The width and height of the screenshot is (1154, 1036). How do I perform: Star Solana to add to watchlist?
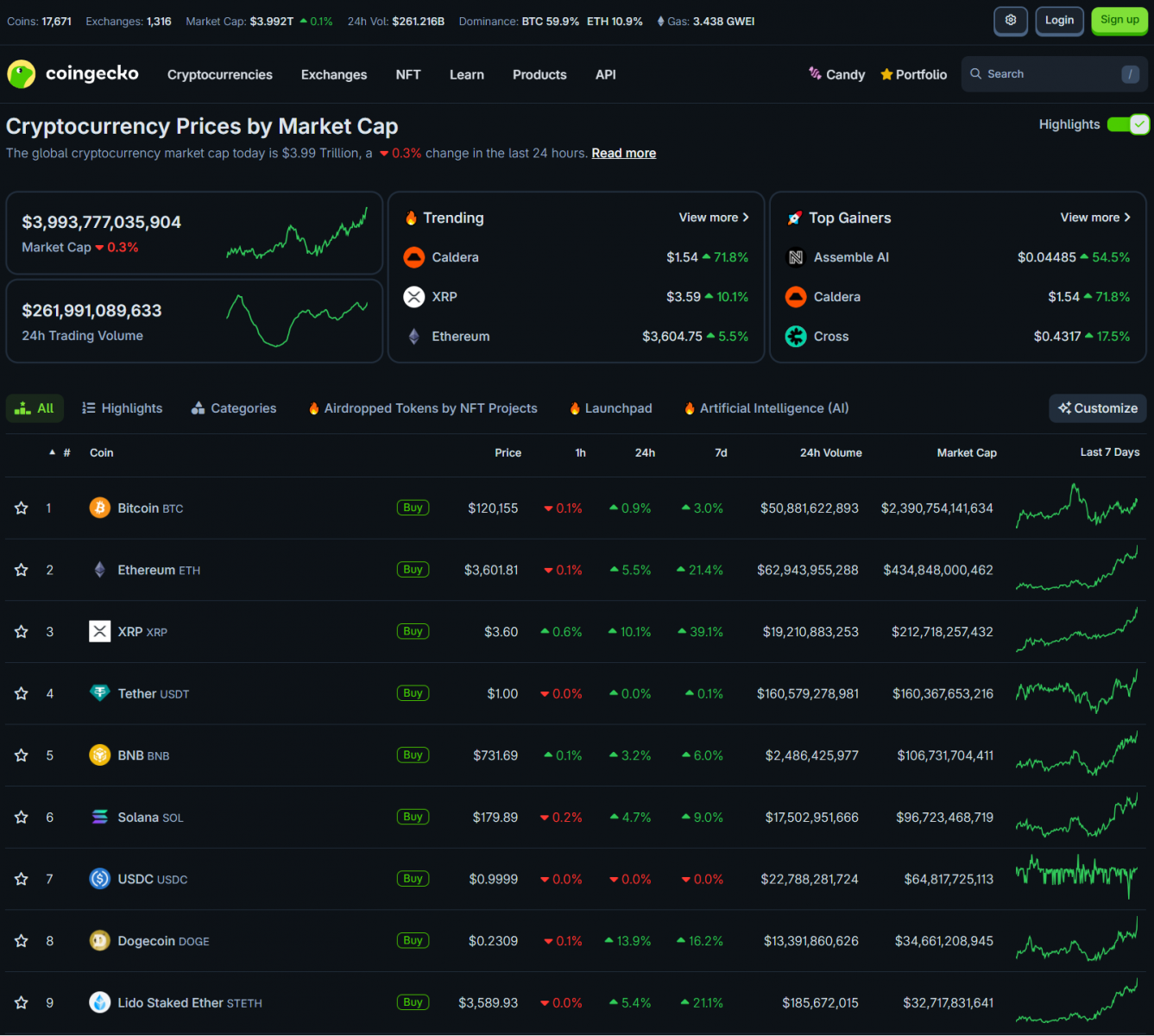(21, 817)
